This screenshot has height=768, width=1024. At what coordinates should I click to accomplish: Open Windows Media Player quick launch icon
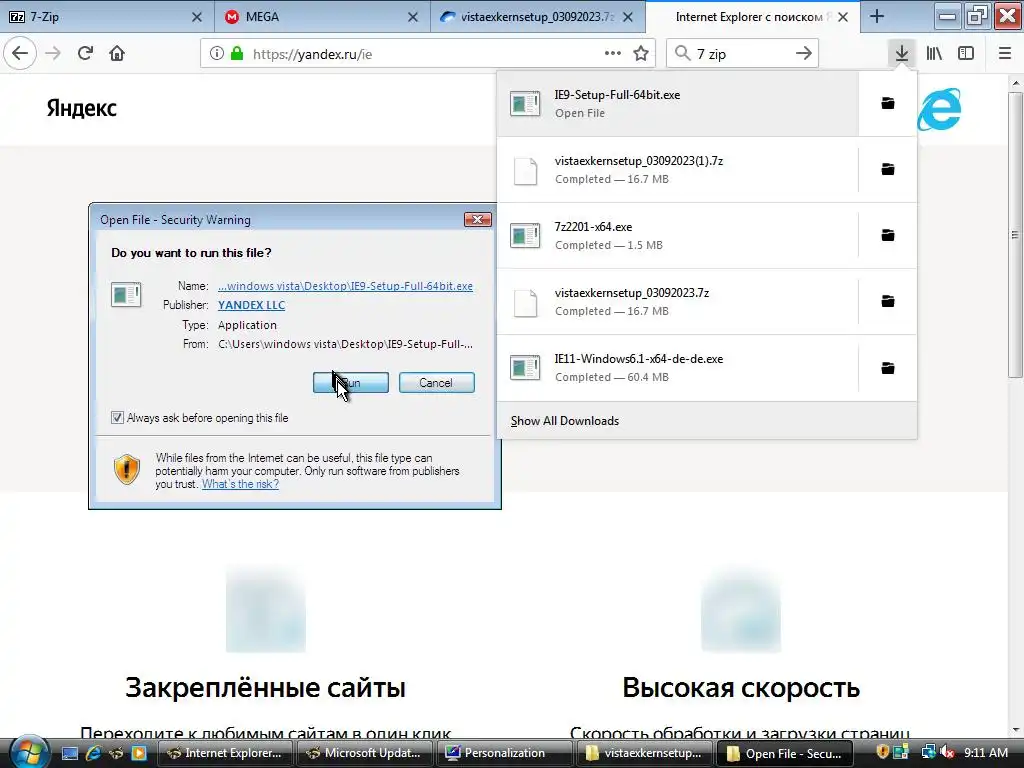[138, 753]
